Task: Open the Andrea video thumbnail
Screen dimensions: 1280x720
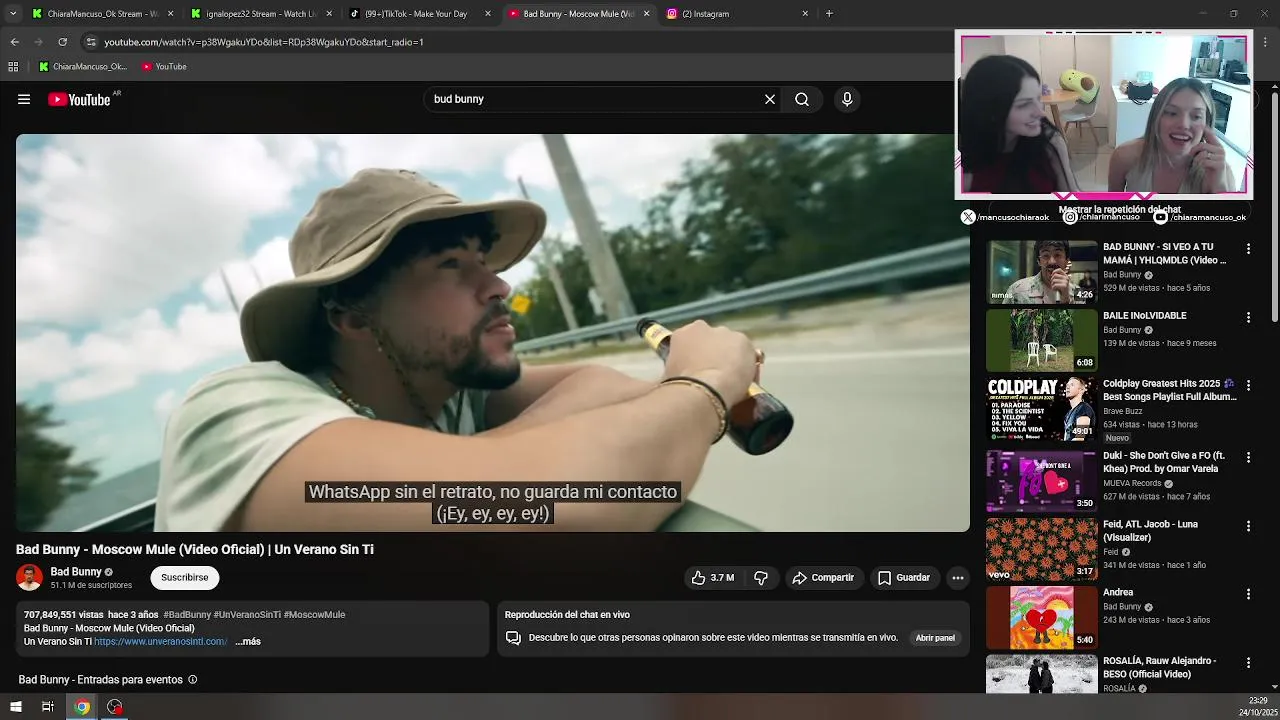Action: tap(1041, 617)
